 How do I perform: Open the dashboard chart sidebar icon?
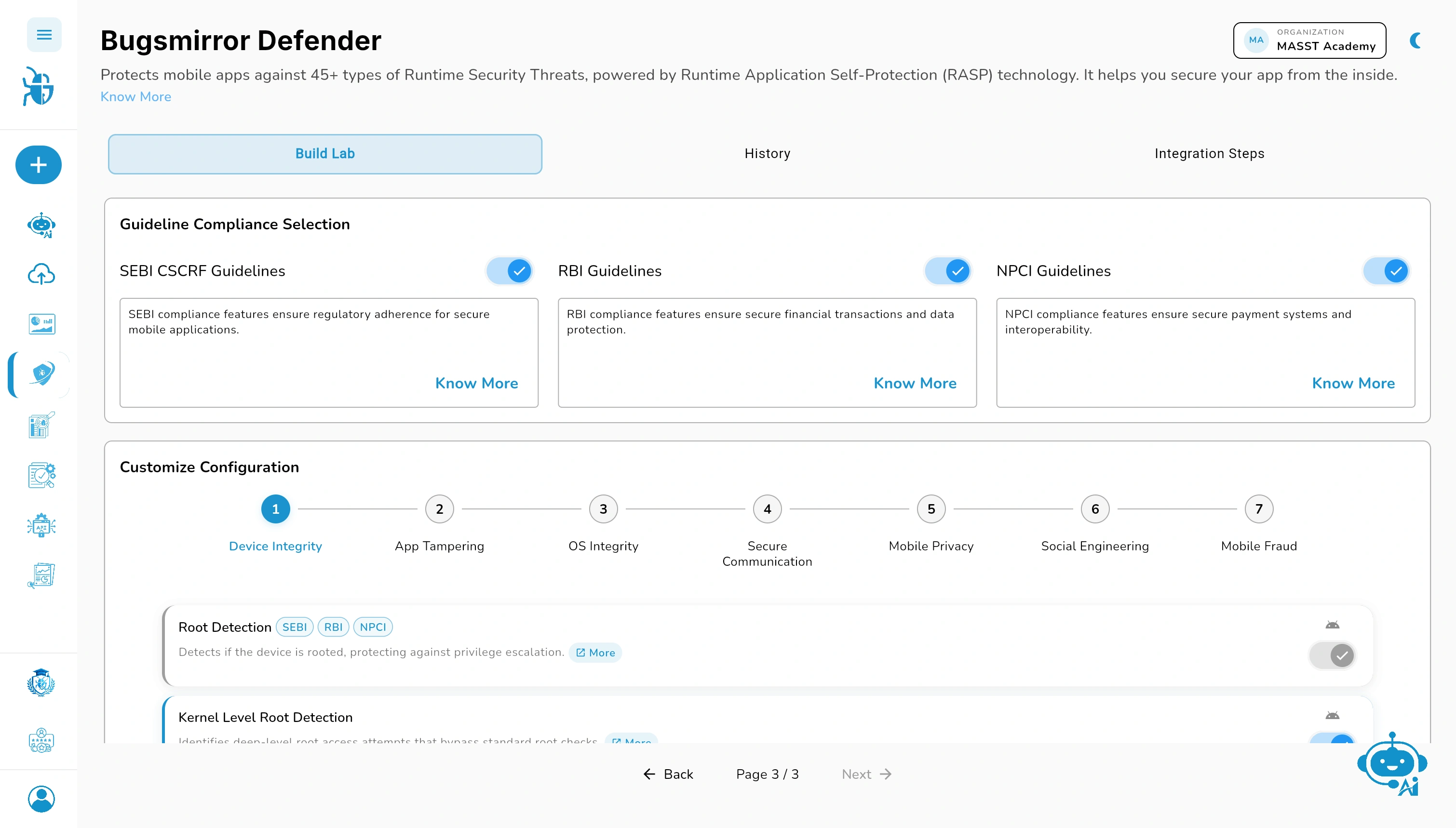41,324
